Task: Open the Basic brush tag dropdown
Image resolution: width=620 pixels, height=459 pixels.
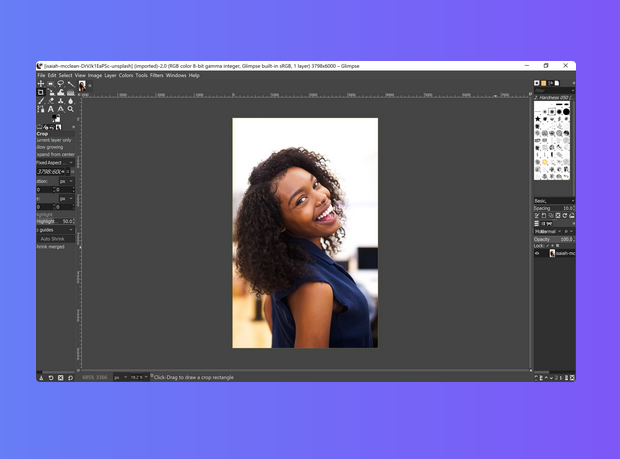Action: tap(554, 201)
